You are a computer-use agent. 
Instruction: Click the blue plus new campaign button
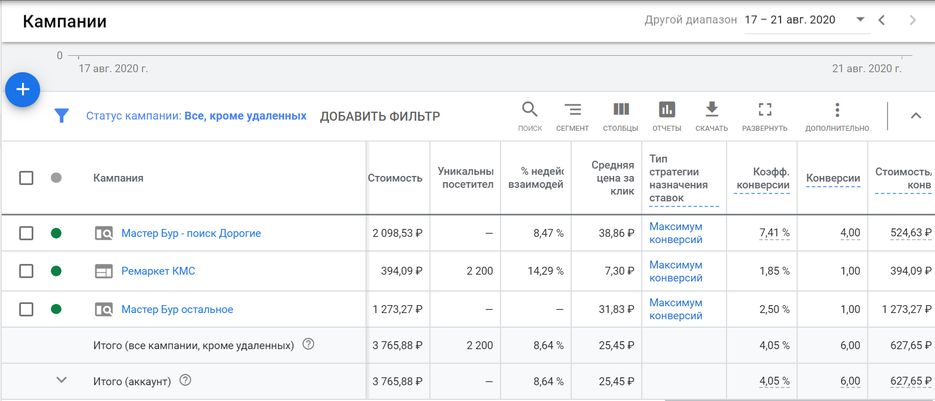point(23,90)
